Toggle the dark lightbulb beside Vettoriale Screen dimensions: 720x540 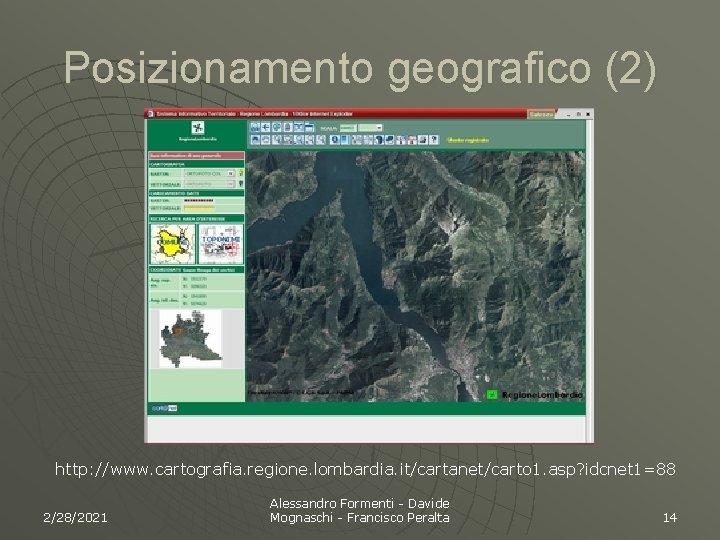tap(241, 184)
